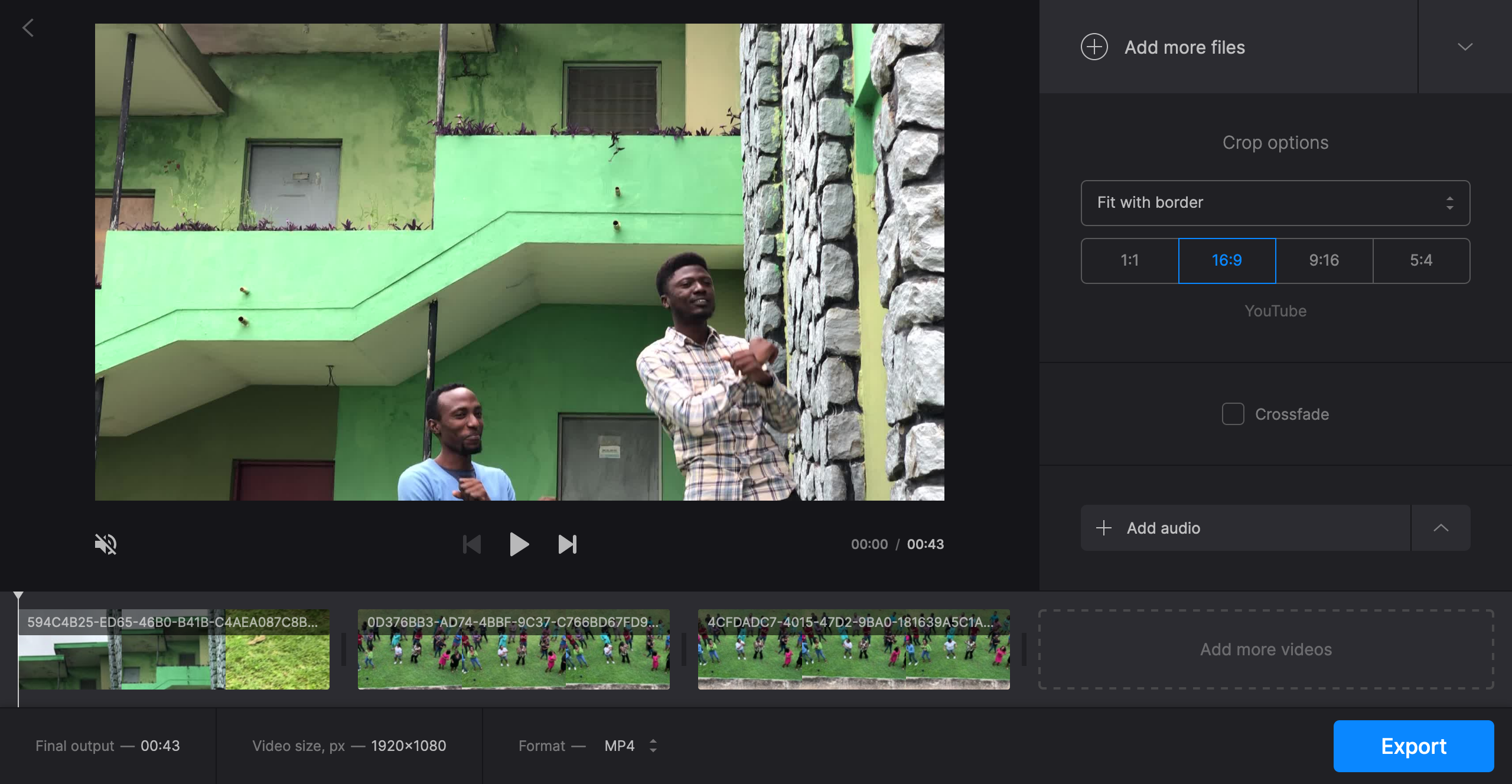
Task: Enable the Crossfade option
Action: 1233,414
